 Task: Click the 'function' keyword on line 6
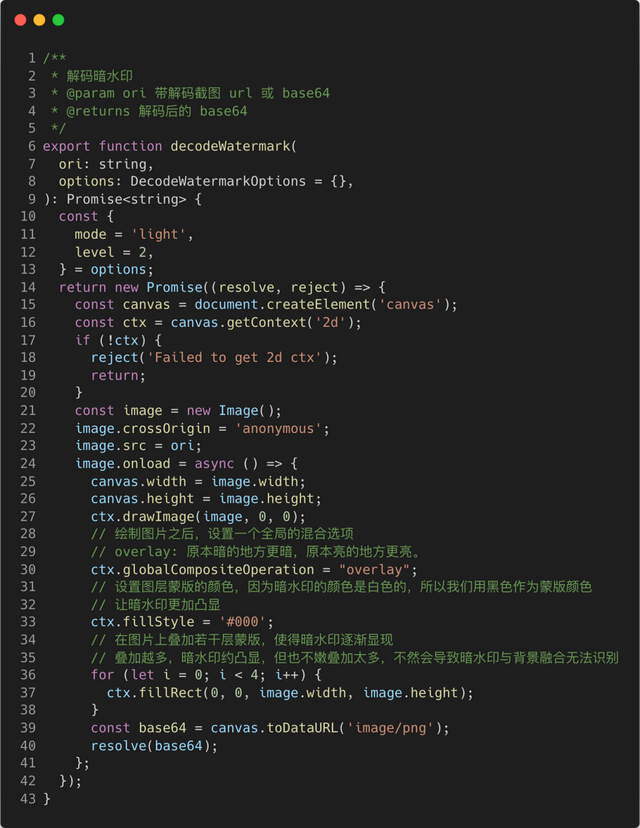(x=130, y=146)
